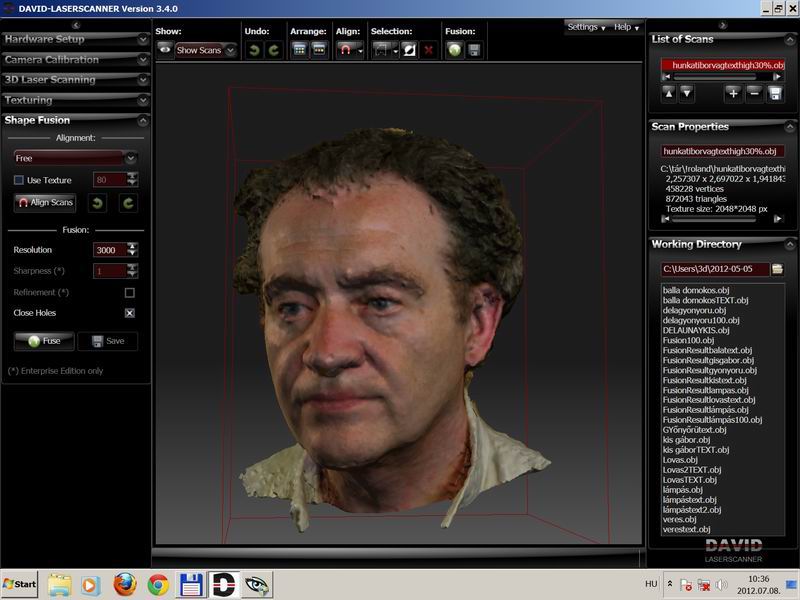
Task: Move scan up with the up arrow icon
Action: pyautogui.click(x=668, y=93)
